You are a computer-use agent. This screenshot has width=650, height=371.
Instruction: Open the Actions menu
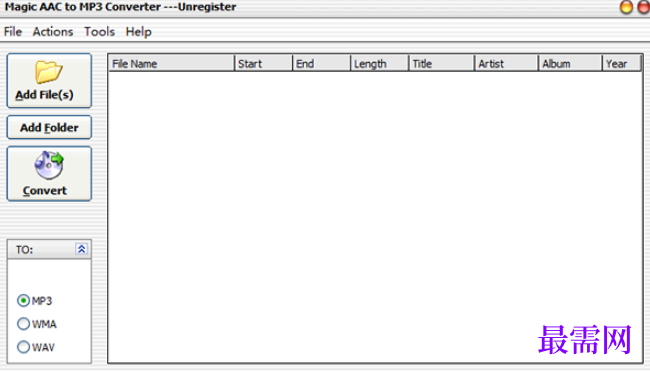click(53, 32)
